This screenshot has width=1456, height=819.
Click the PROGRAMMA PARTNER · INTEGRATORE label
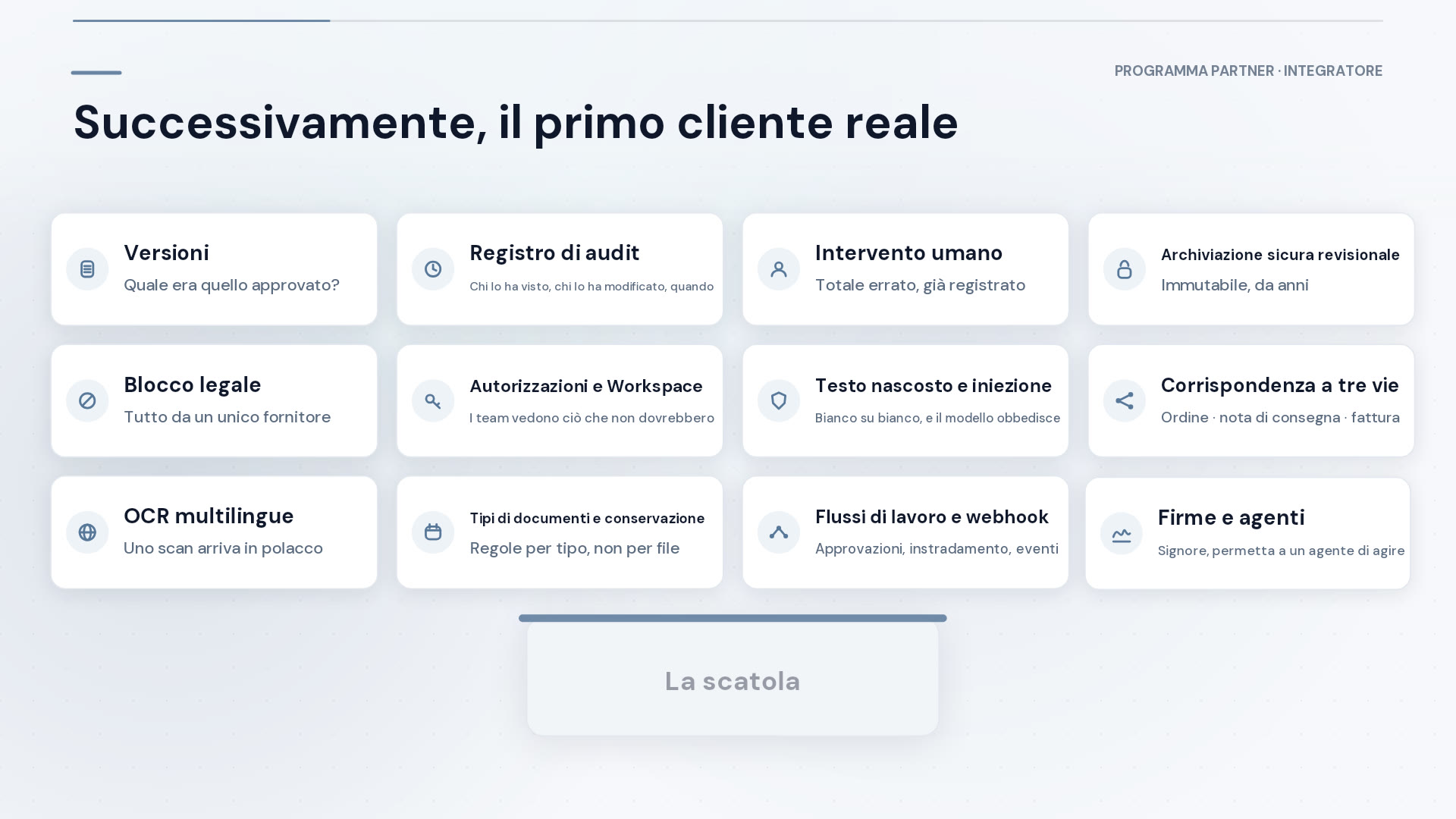pyautogui.click(x=1248, y=71)
